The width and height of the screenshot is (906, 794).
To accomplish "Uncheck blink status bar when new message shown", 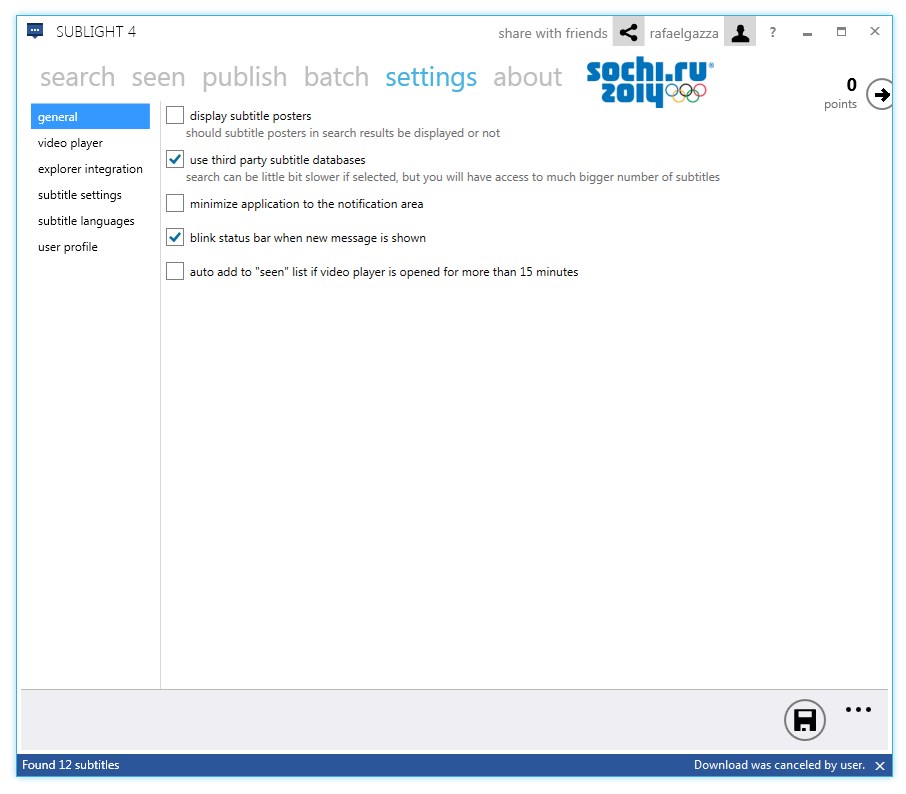I will click(175, 237).
